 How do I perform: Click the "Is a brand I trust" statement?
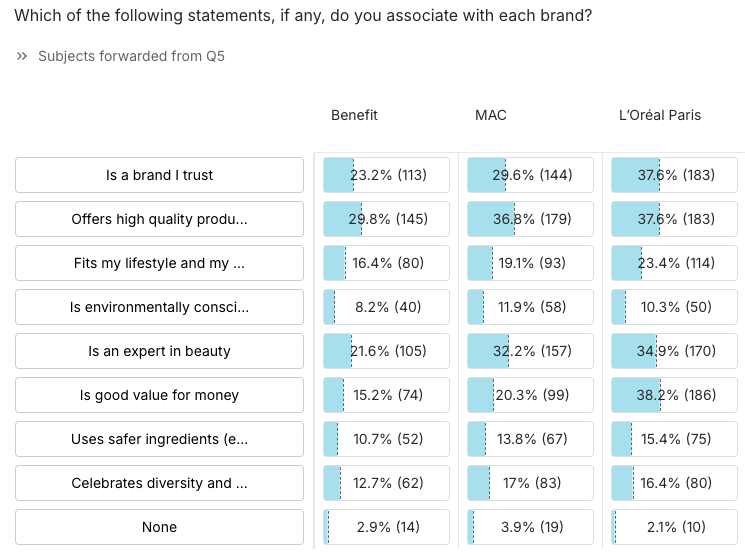[160, 175]
